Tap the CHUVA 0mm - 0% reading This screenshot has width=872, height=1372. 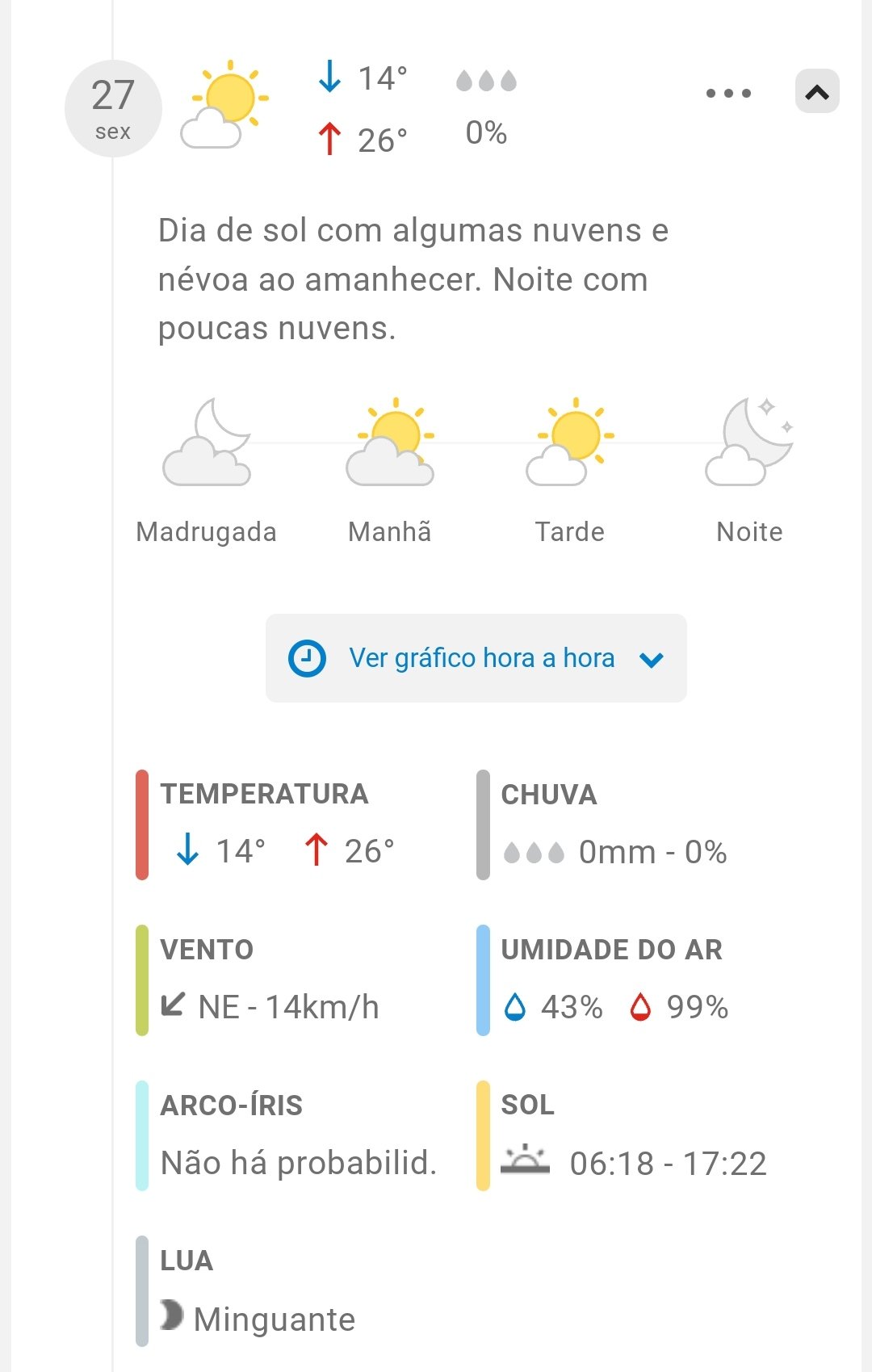652,852
